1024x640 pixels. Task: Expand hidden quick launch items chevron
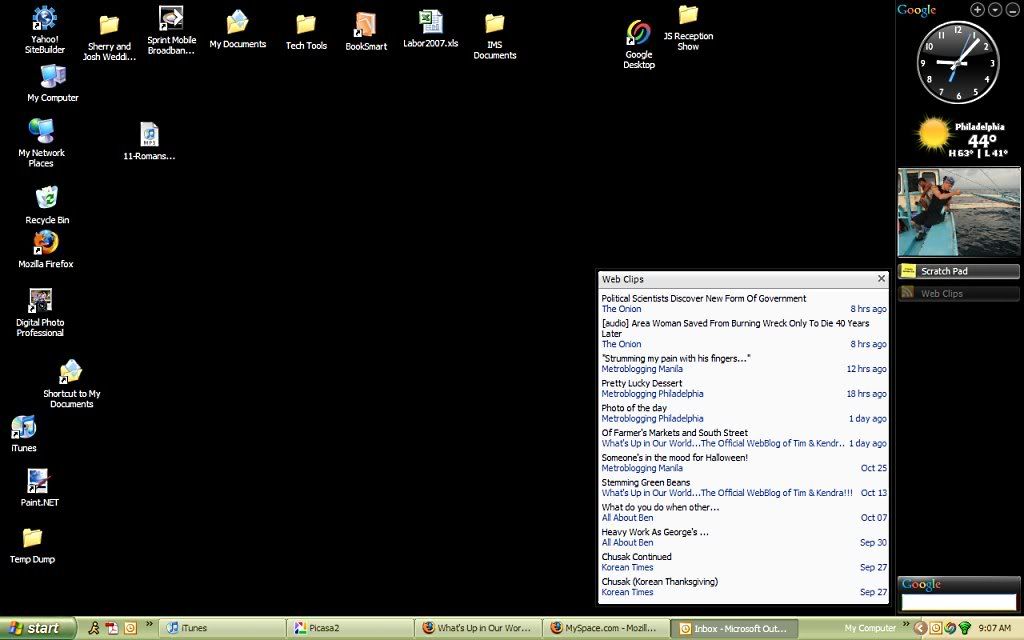tap(149, 624)
